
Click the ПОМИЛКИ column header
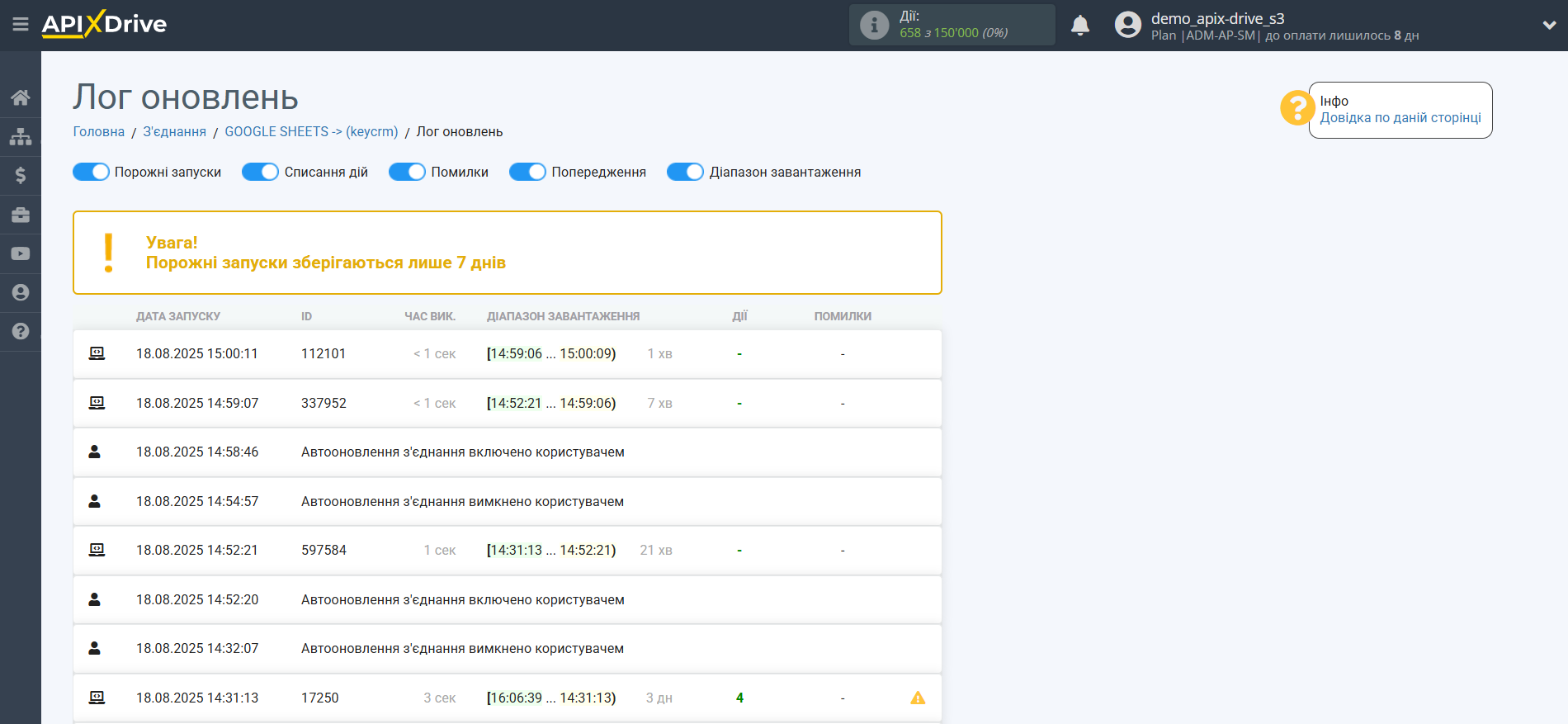coord(843,316)
